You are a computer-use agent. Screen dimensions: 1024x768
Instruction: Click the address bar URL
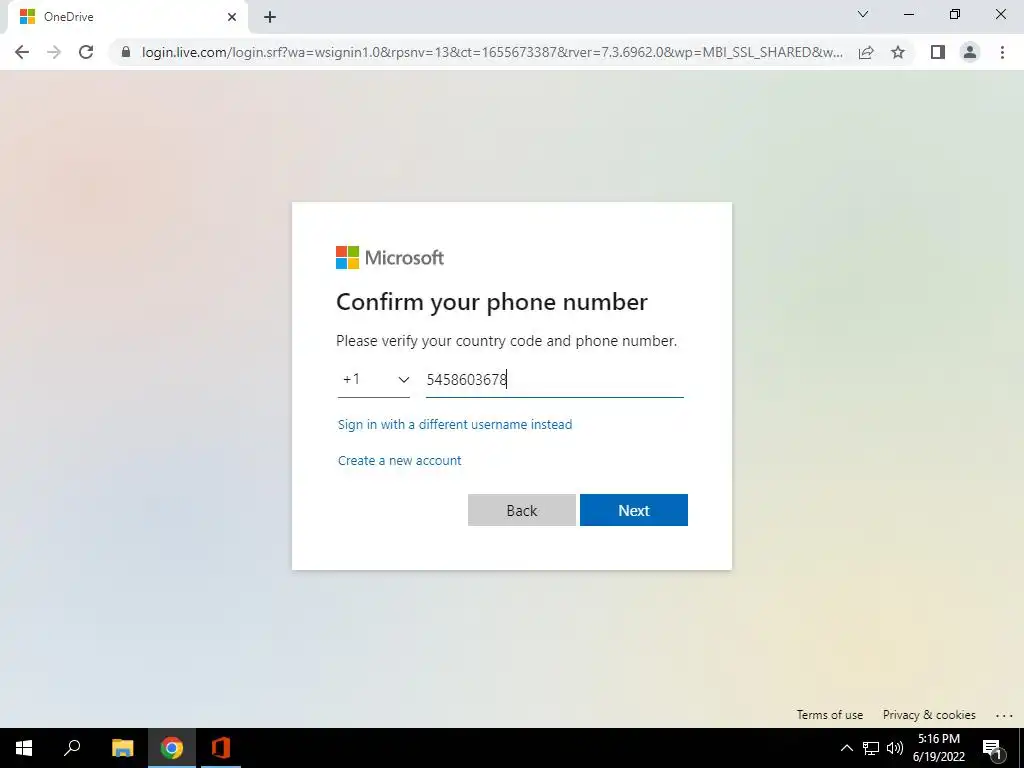(x=492, y=52)
